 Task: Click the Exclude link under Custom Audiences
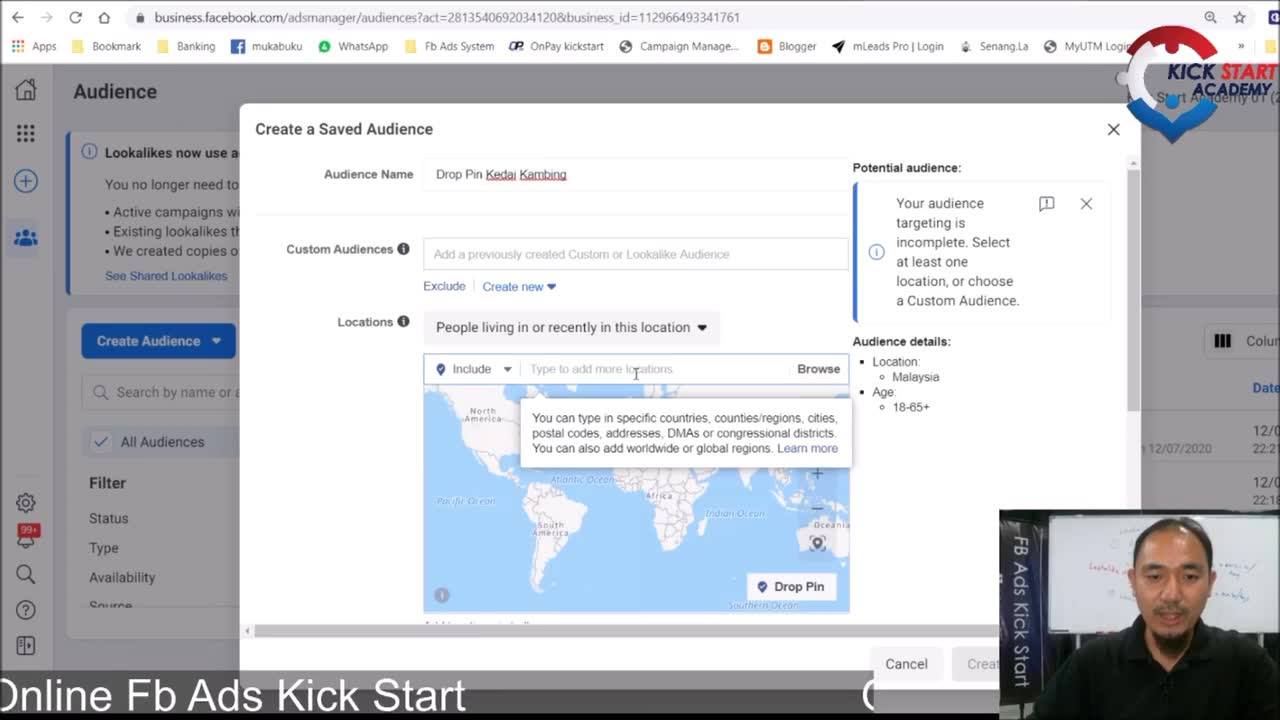pyautogui.click(x=444, y=286)
